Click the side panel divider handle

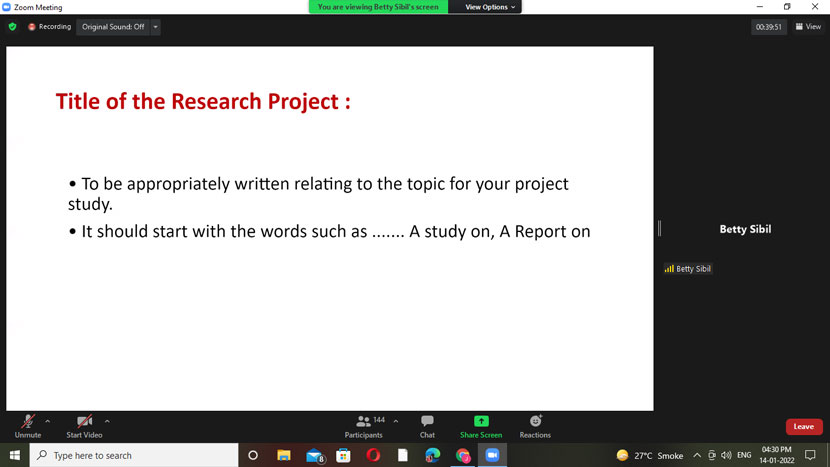tap(660, 228)
